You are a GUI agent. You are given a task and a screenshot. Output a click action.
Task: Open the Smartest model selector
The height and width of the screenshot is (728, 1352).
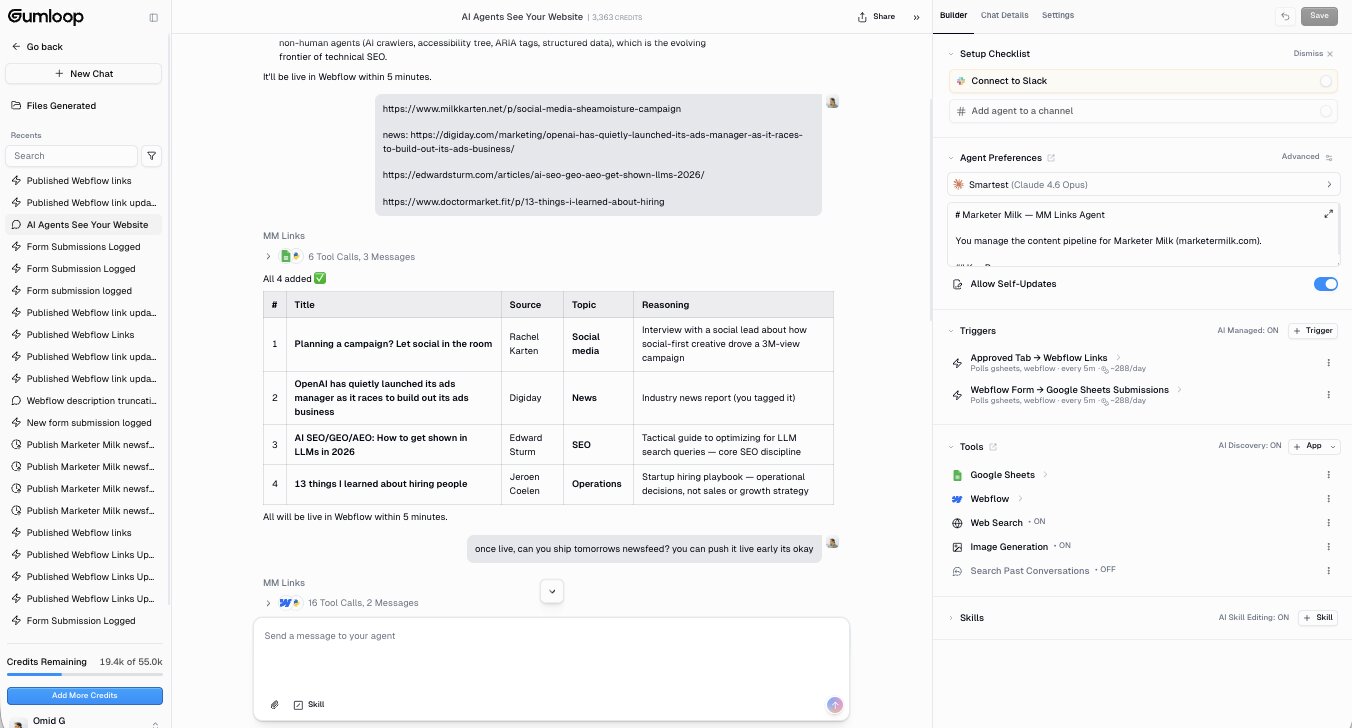tap(1144, 185)
